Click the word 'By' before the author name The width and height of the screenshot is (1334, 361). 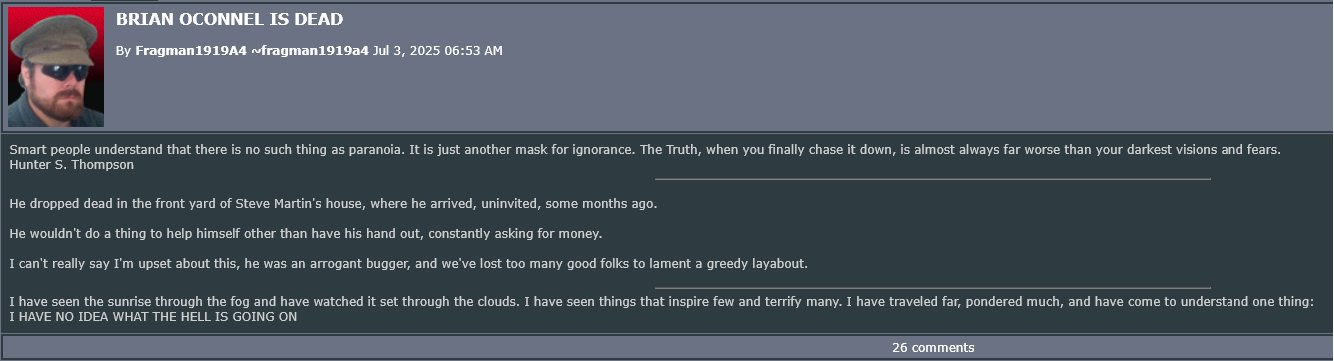[x=123, y=50]
